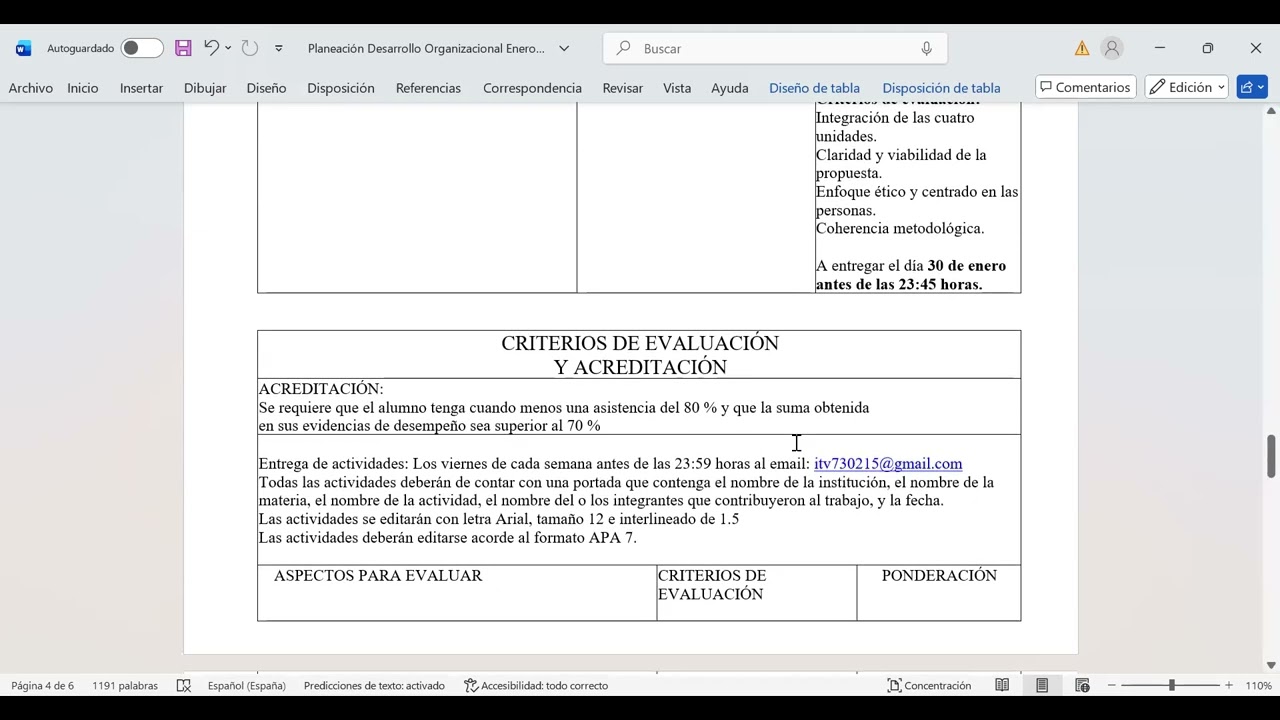Switch to Web Layout view icon
The height and width of the screenshot is (720, 1280).
point(1082,685)
